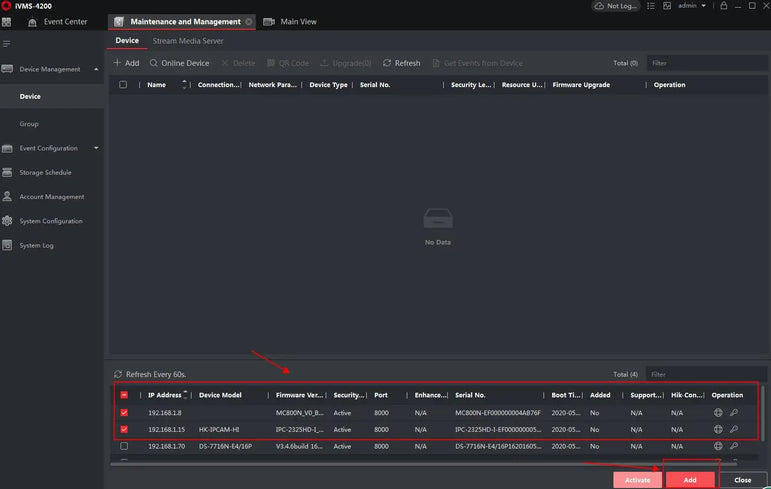Uncheck the checkbox for 192.168.1.8
771x489 pixels.
click(x=124, y=412)
